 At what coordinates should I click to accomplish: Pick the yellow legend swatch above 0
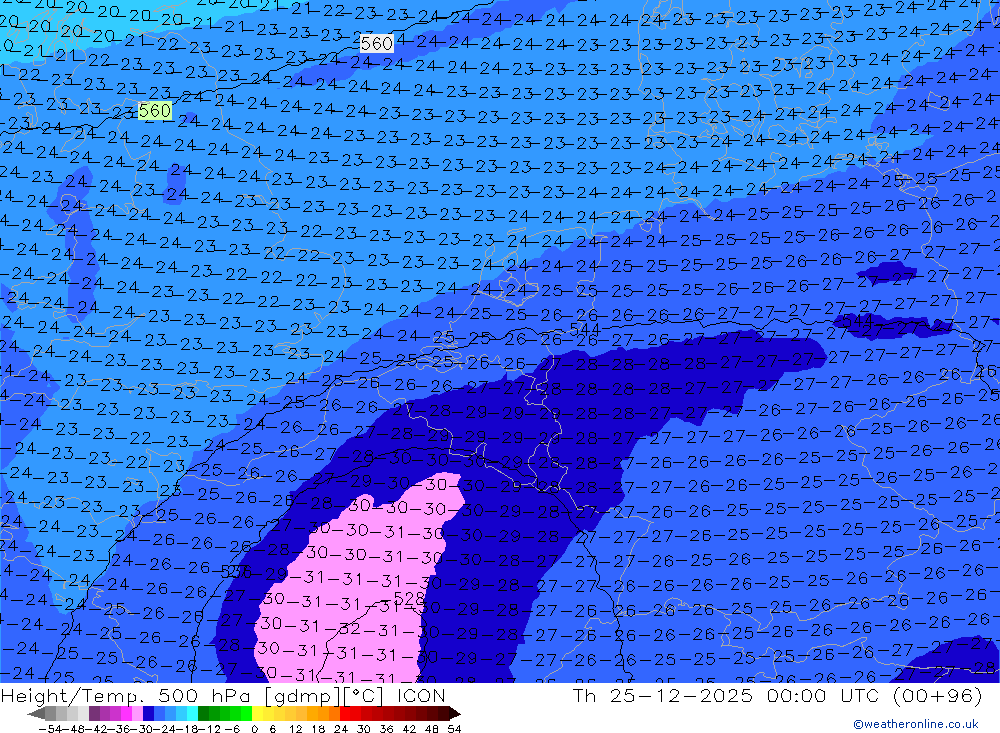258,713
